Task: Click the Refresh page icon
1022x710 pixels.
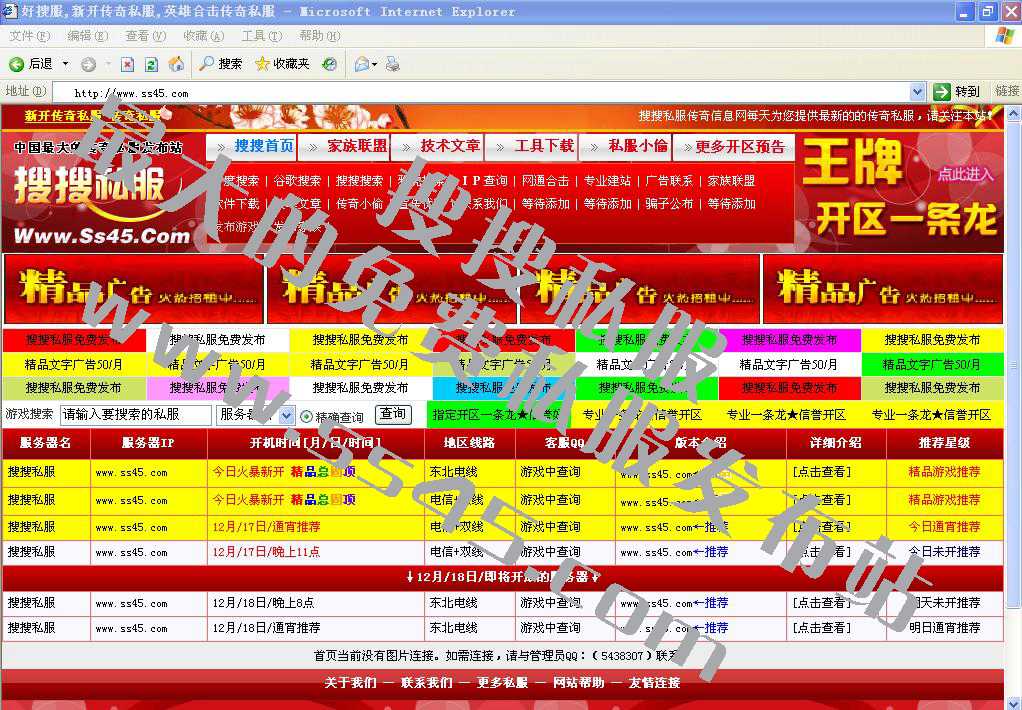Action: click(x=151, y=63)
